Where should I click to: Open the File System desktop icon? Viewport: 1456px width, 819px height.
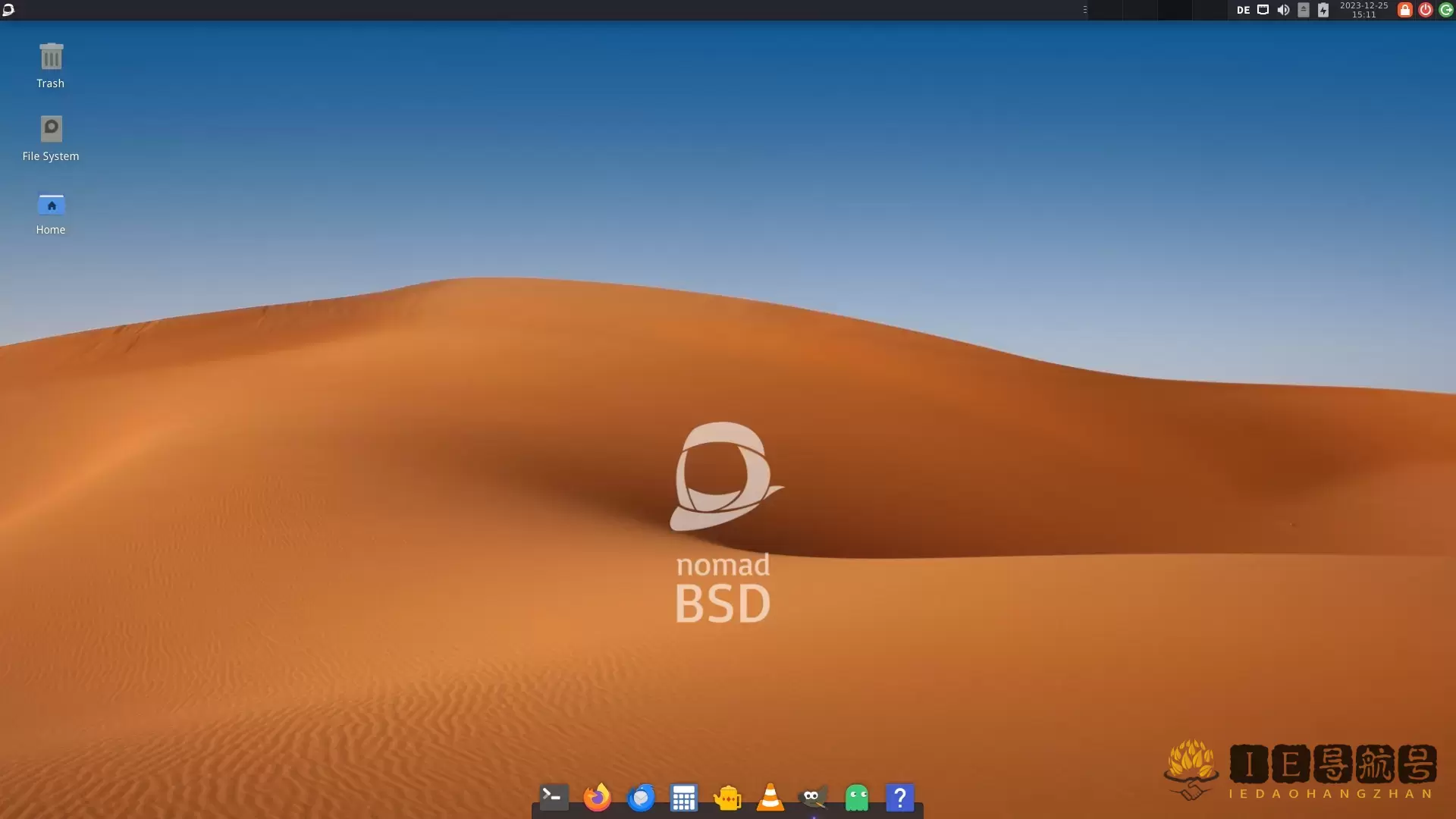(x=51, y=139)
